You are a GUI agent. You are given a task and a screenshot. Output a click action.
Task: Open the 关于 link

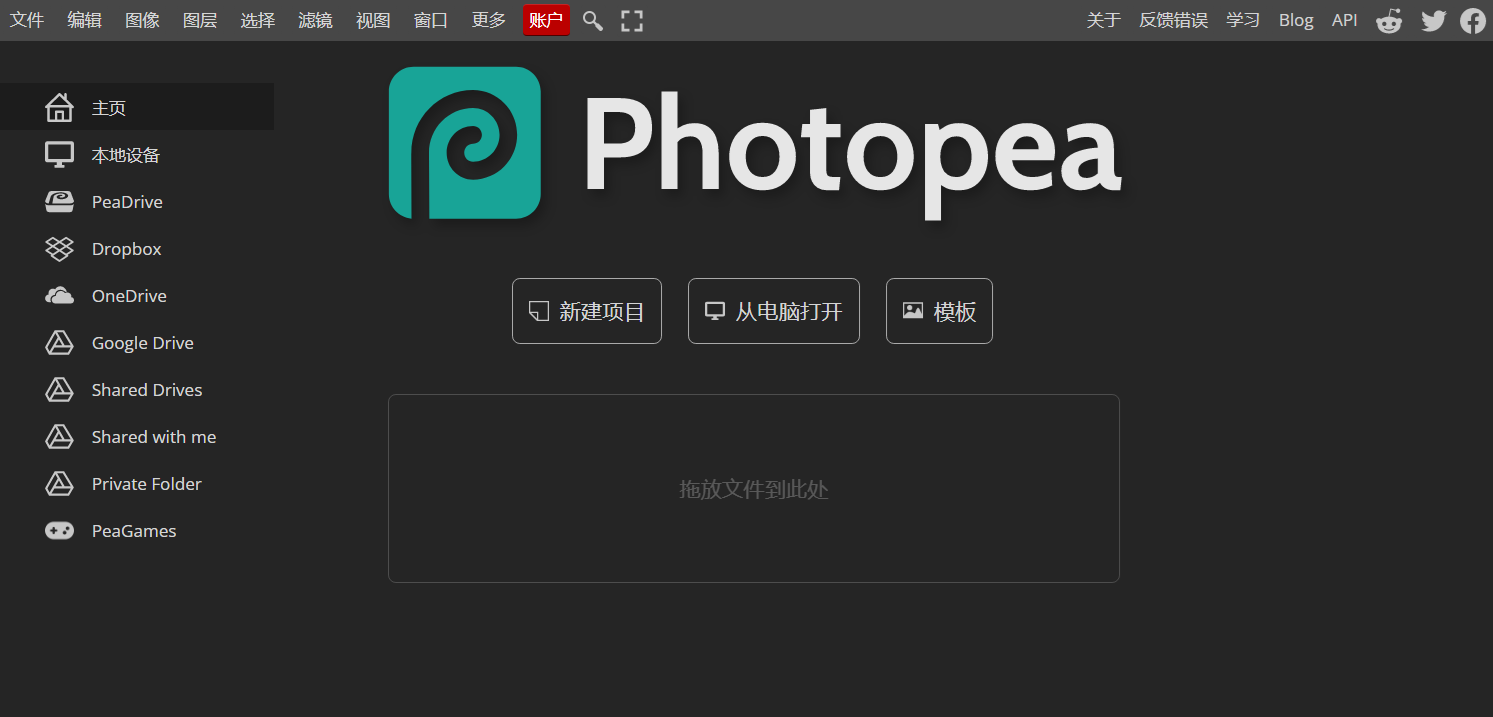coord(1104,20)
